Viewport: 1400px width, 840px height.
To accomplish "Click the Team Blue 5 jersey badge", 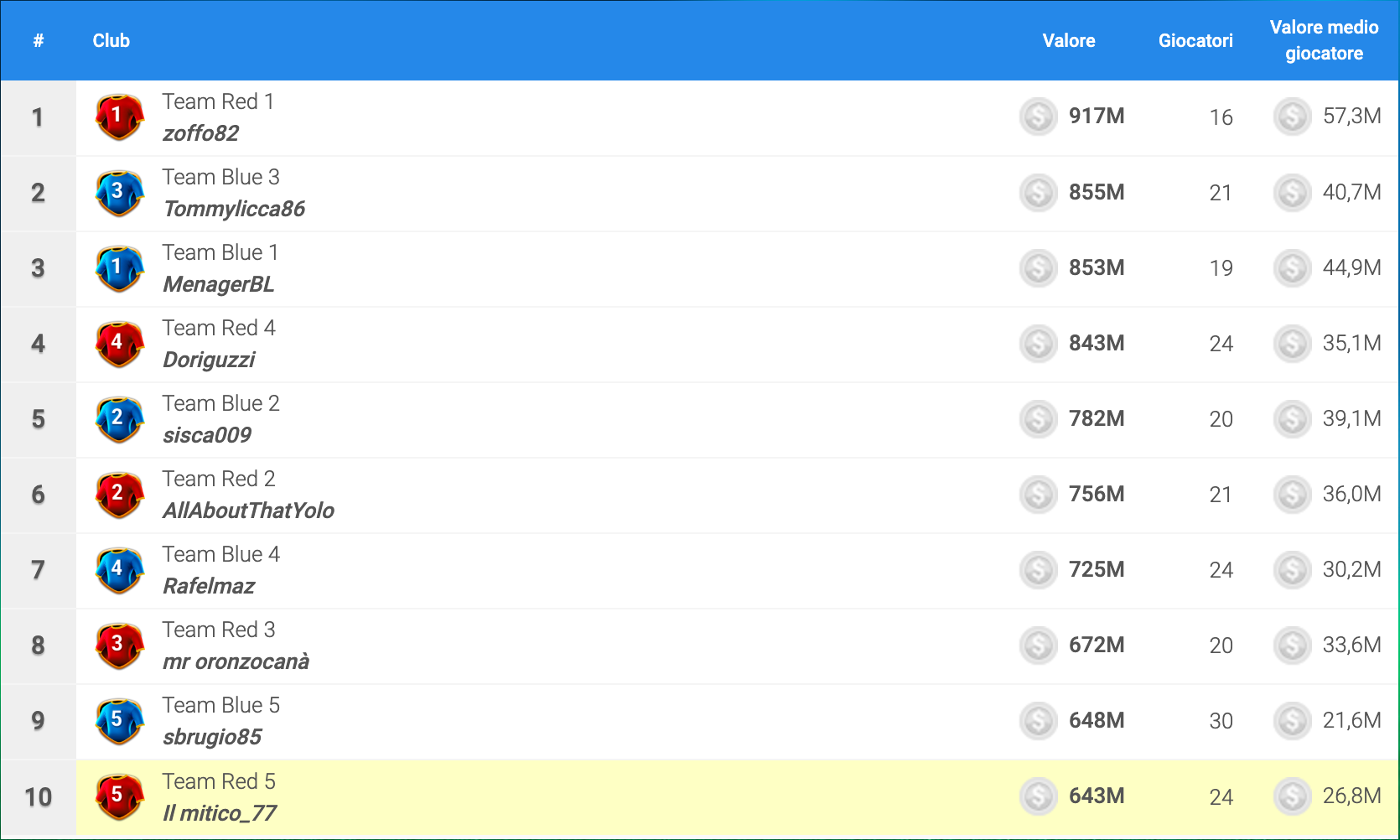I will [119, 721].
